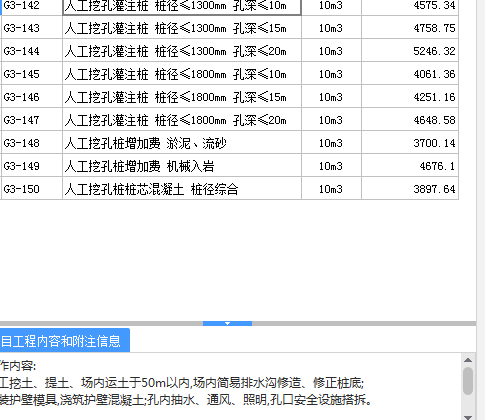Select code cell G3-149
Viewport: 485px width, 420px height.
tap(32, 166)
